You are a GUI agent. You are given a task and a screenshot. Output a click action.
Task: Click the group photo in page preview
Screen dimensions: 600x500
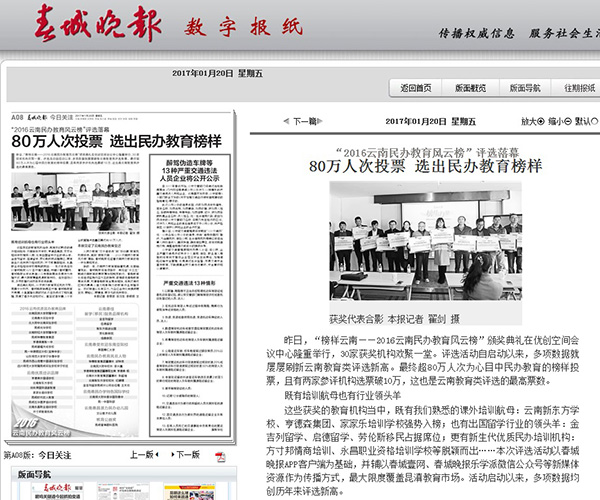75,202
